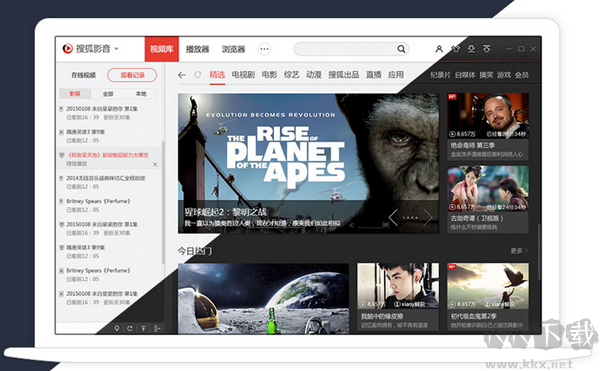Open the three-dot more options button
Image resolution: width=600 pixels, height=371 pixels.
pos(264,49)
